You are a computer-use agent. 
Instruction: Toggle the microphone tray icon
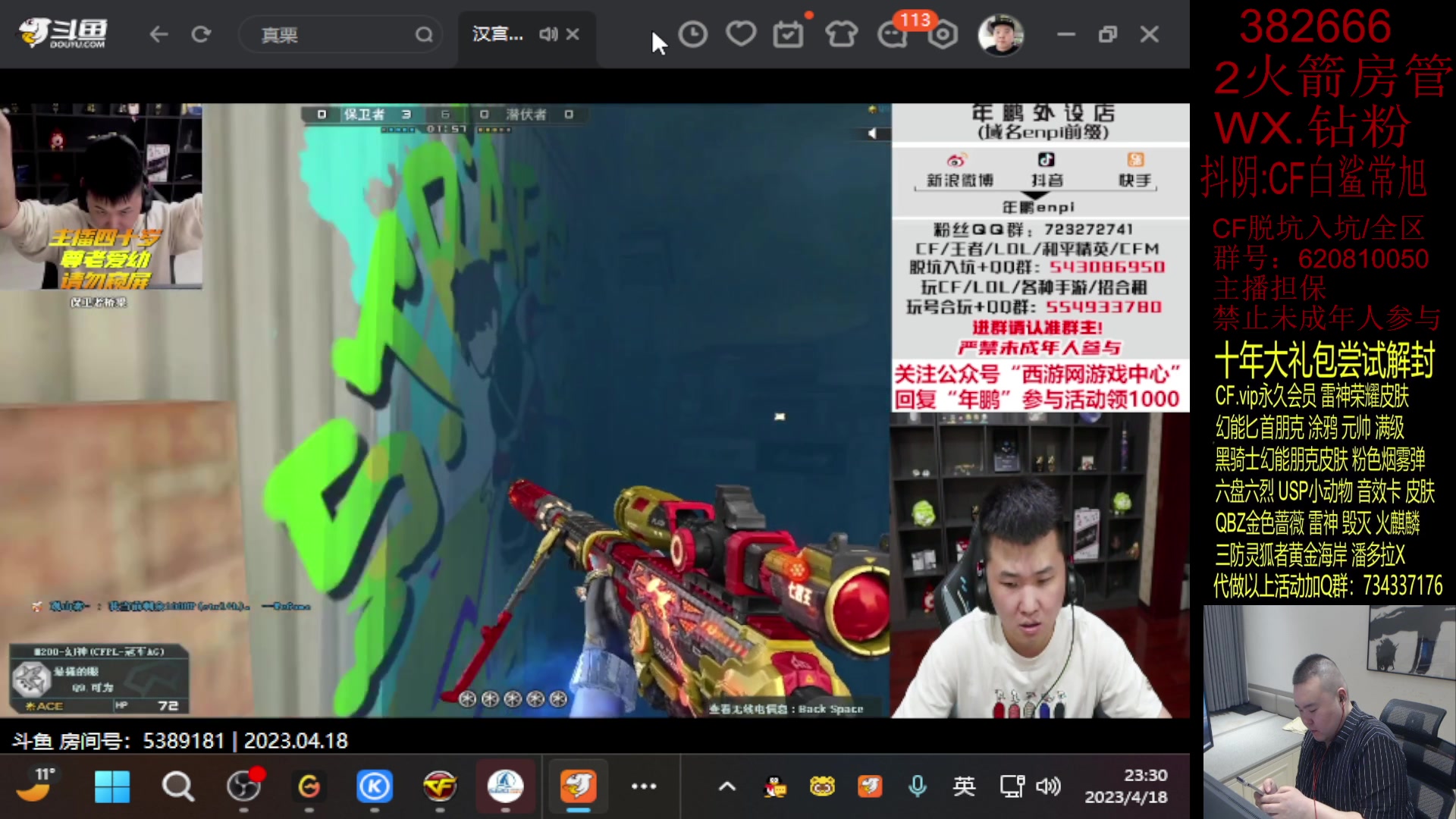pyautogui.click(x=918, y=786)
